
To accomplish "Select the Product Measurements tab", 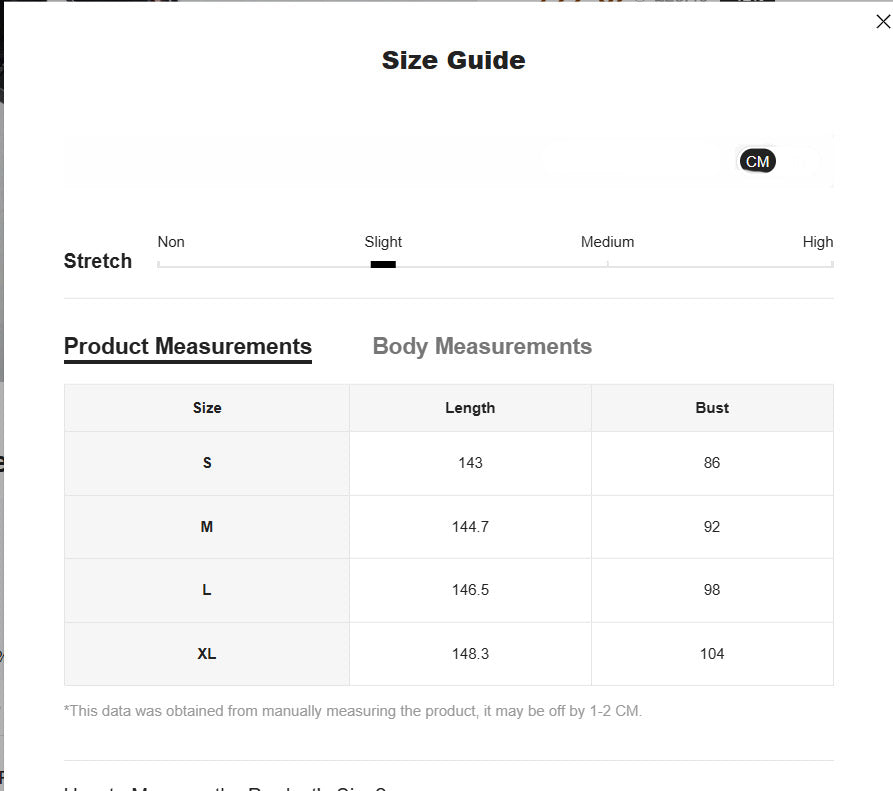I will [188, 346].
